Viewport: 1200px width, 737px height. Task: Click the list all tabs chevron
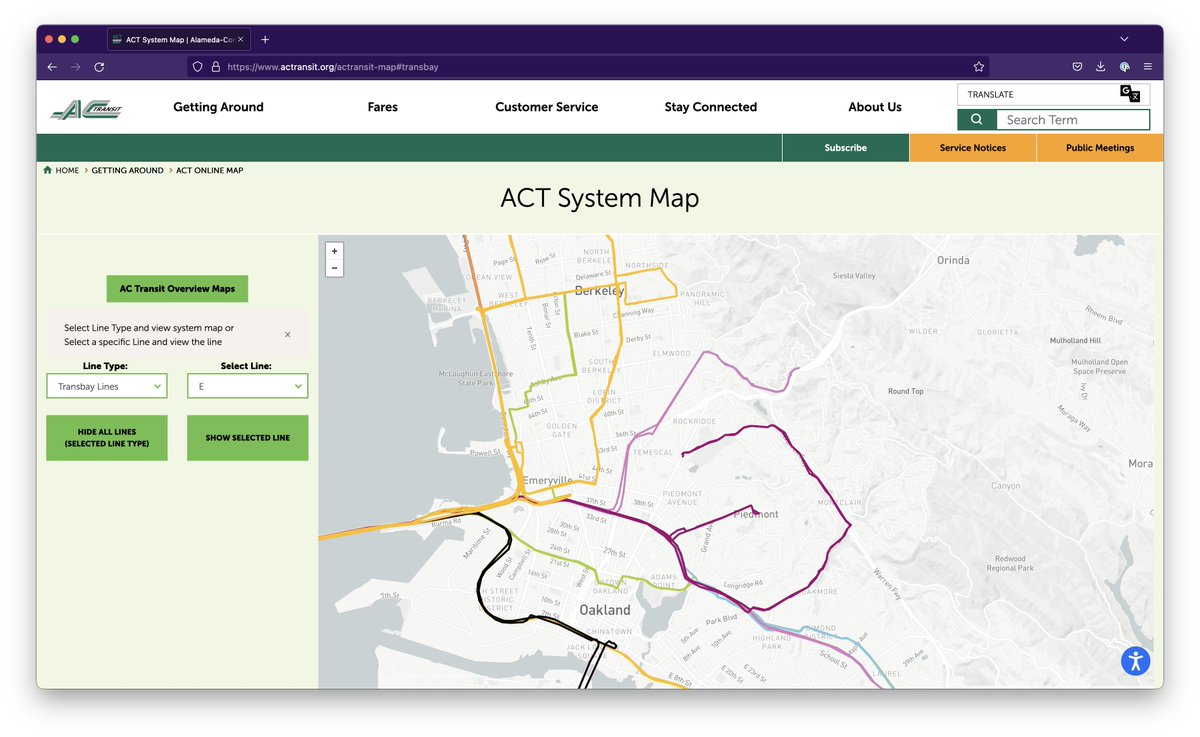1124,39
